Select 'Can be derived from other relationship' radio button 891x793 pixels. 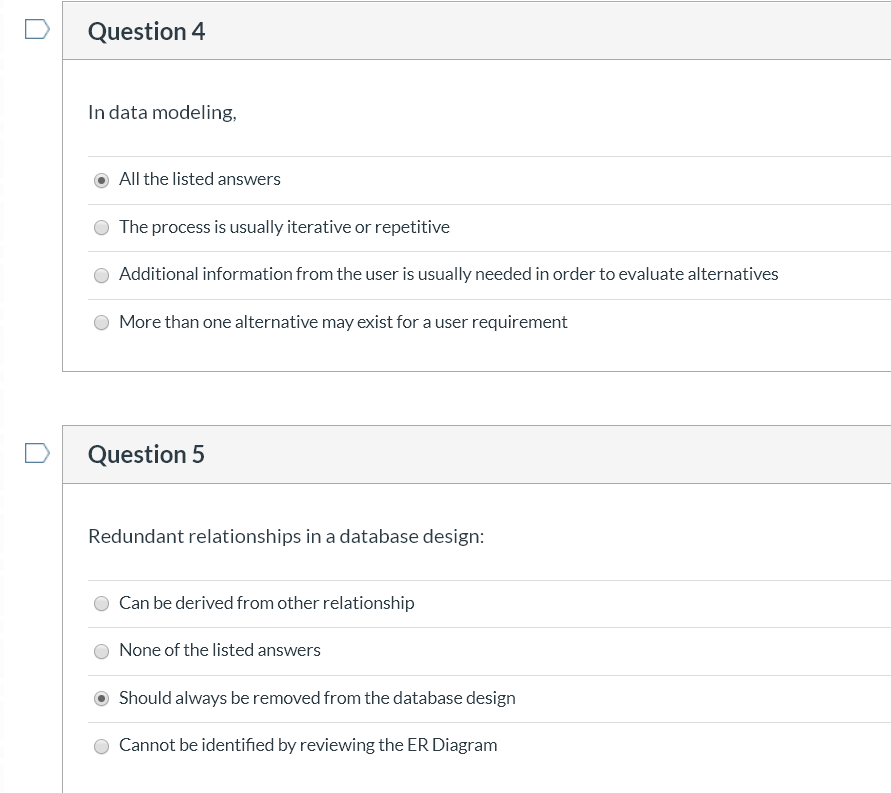coord(101,604)
